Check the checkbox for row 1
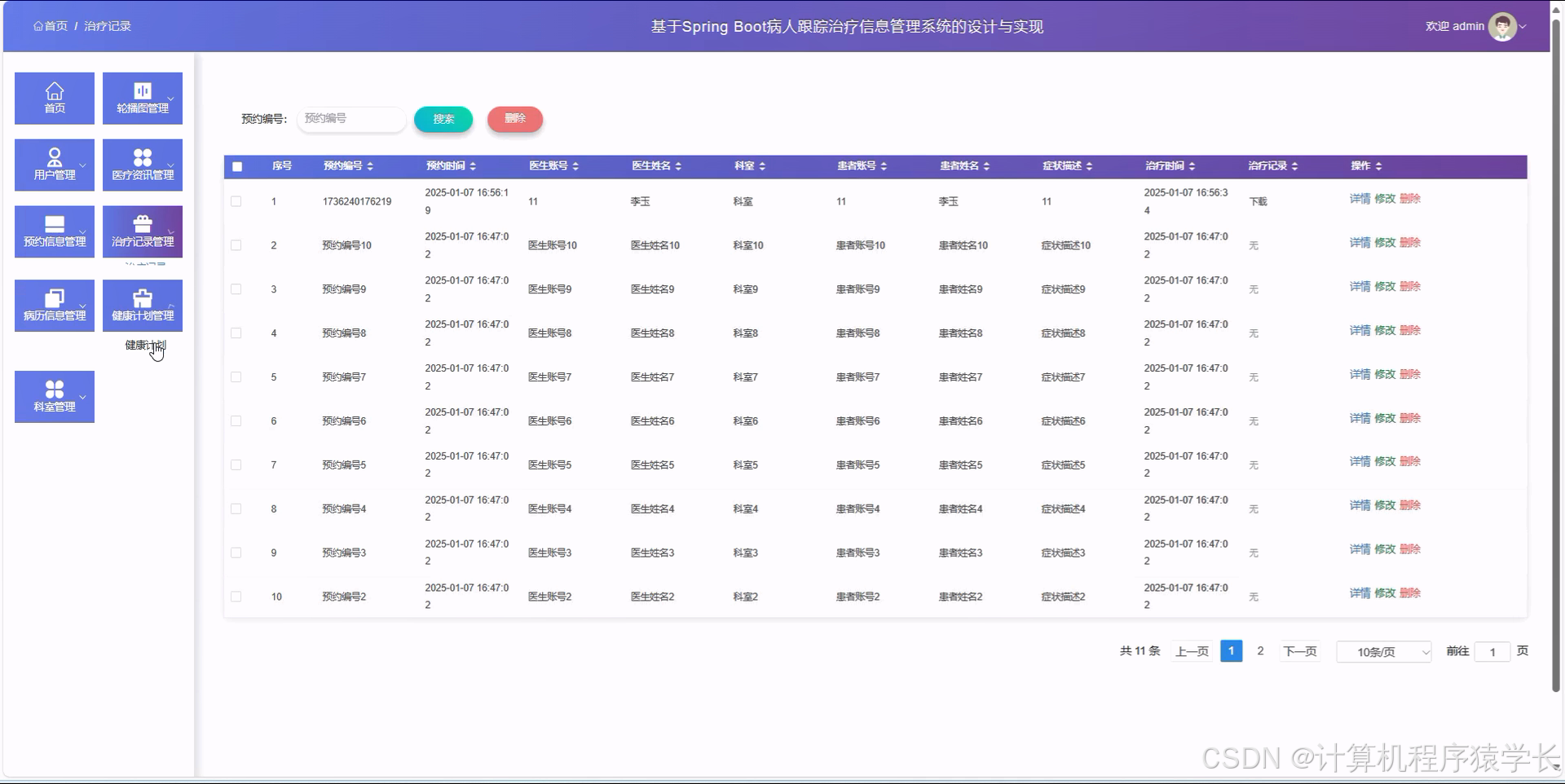This screenshot has width=1565, height=784. point(236,200)
